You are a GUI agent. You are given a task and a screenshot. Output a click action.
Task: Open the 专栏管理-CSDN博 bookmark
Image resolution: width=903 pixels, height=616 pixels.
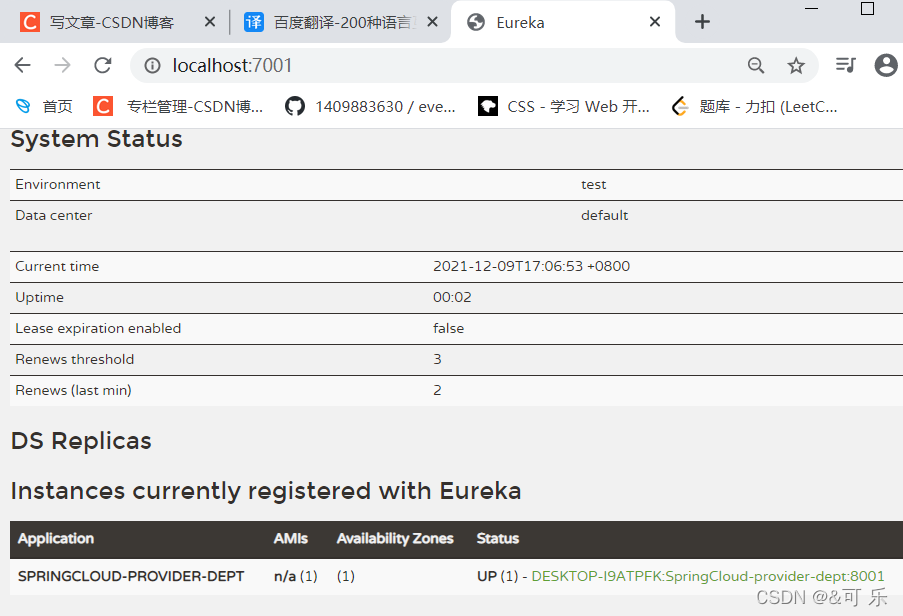178,107
